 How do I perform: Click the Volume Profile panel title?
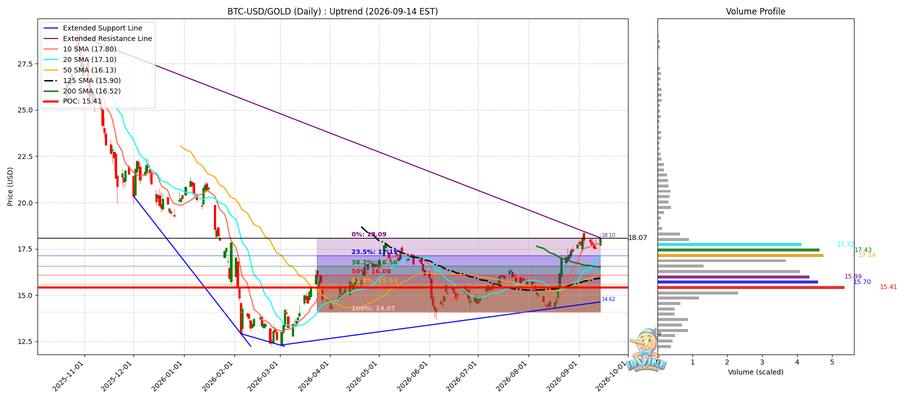755,11
